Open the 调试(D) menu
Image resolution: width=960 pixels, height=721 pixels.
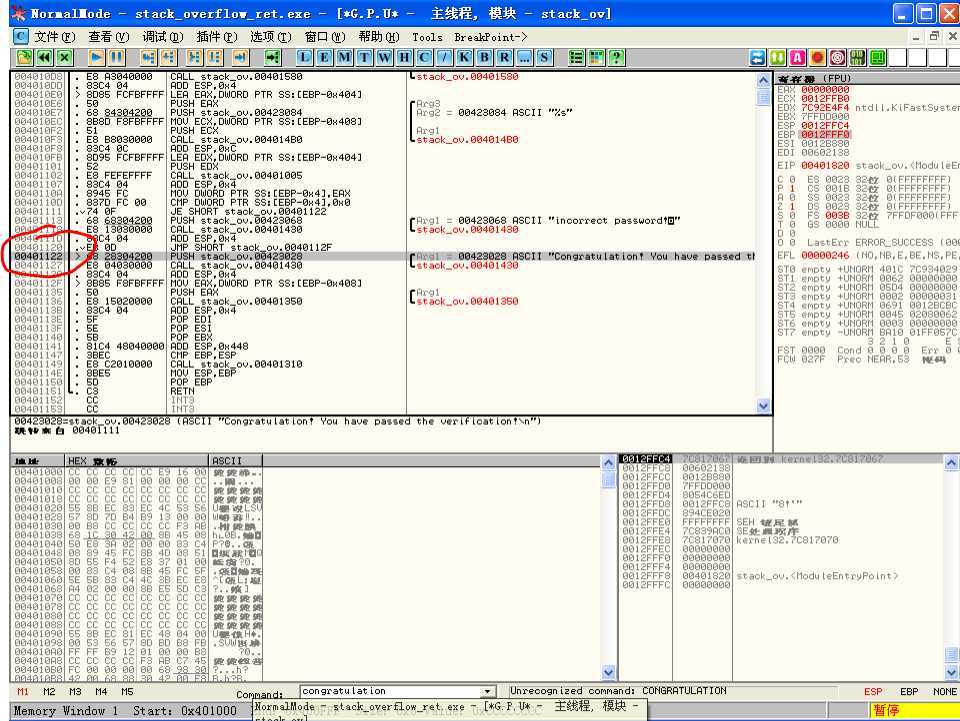click(162, 37)
